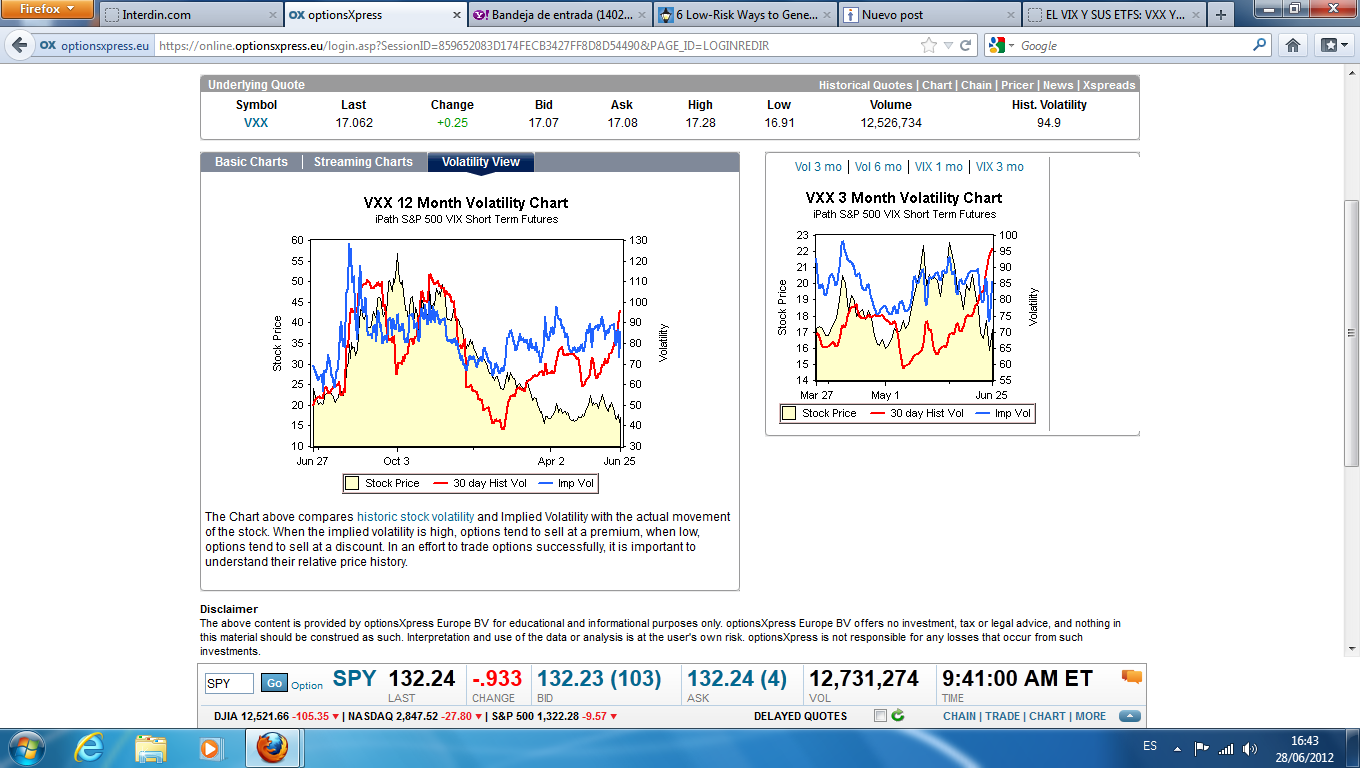
Task: Click the Action Center flag tray icon
Action: (x=1202, y=748)
